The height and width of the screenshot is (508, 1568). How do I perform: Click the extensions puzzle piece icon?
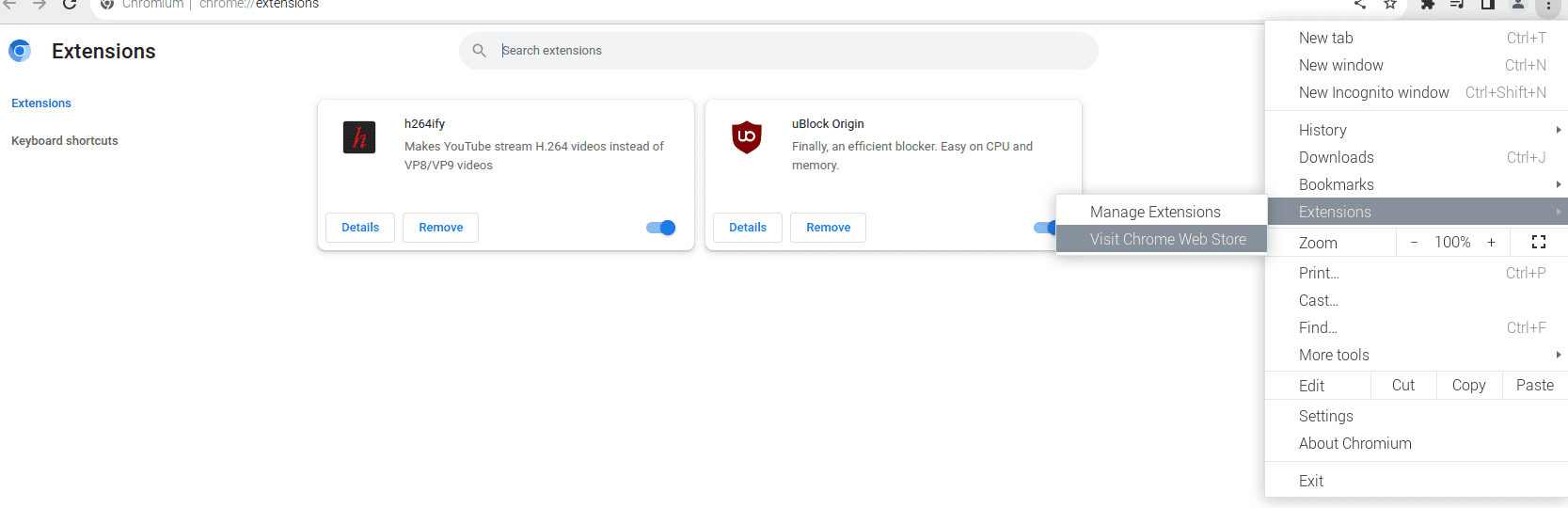1427,5
